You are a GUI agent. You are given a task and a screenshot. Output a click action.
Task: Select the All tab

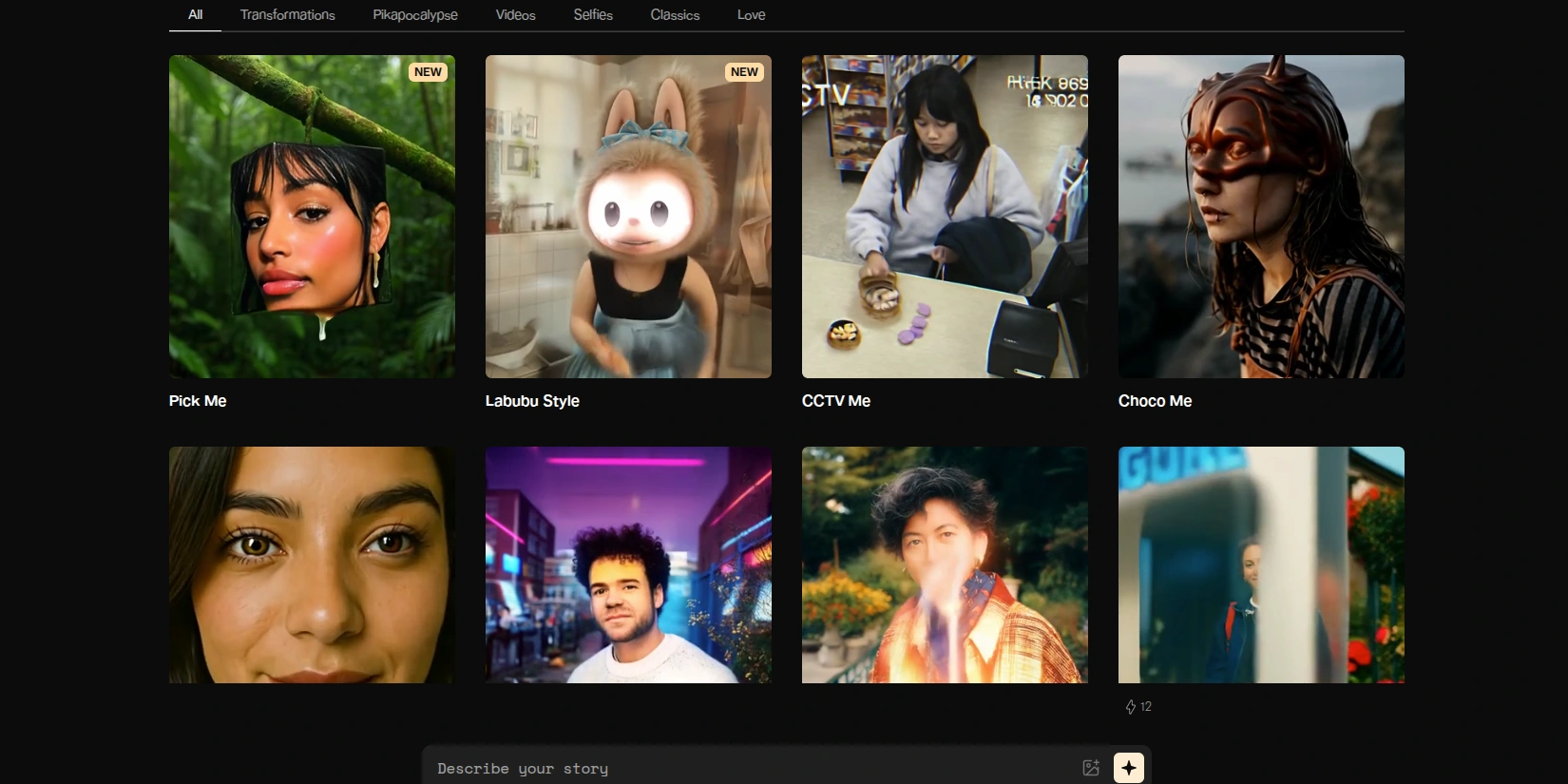point(195,15)
